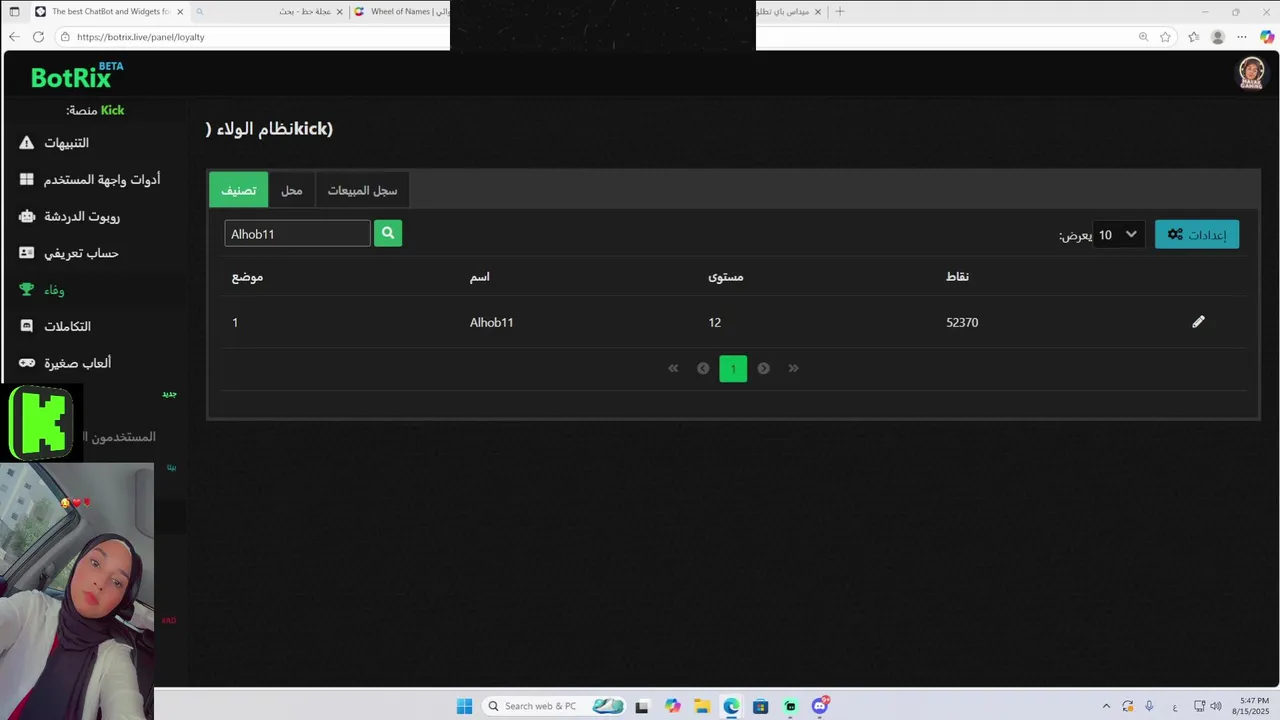The height and width of the screenshot is (720, 1280).
Task: Click the Kick logo overlay image
Action: [x=41, y=422]
